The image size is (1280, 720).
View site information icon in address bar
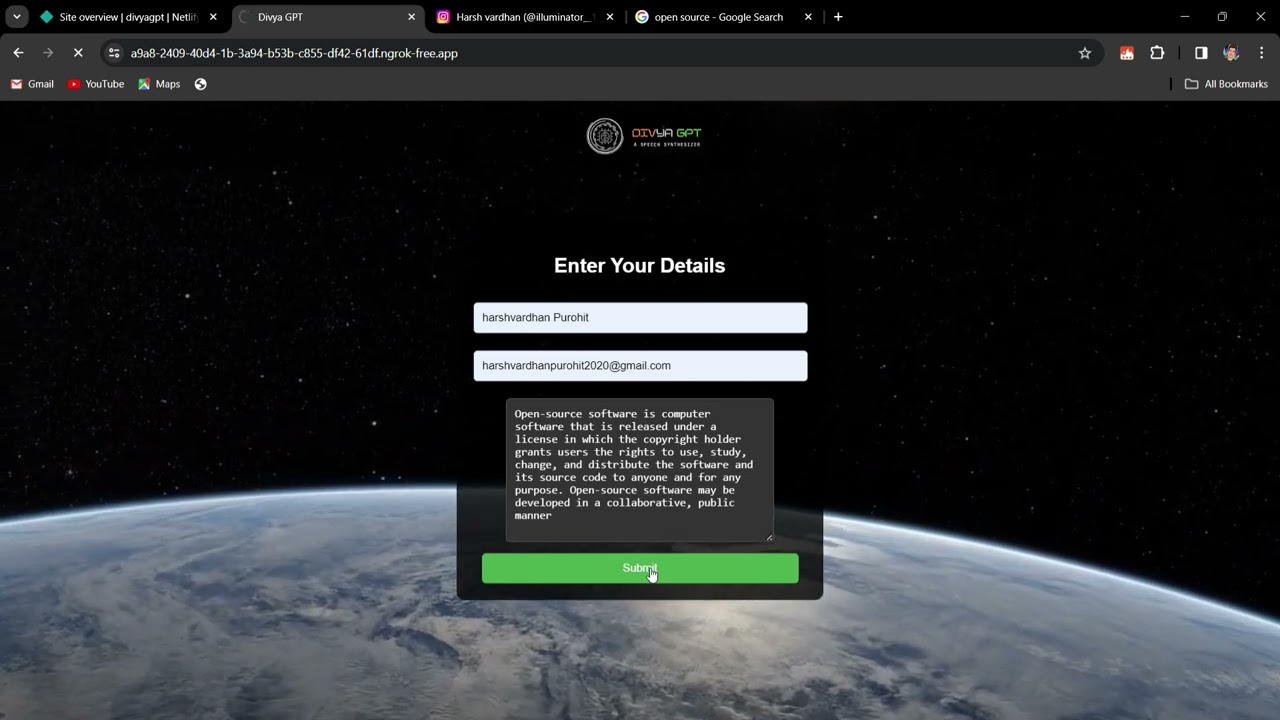pyautogui.click(x=114, y=53)
